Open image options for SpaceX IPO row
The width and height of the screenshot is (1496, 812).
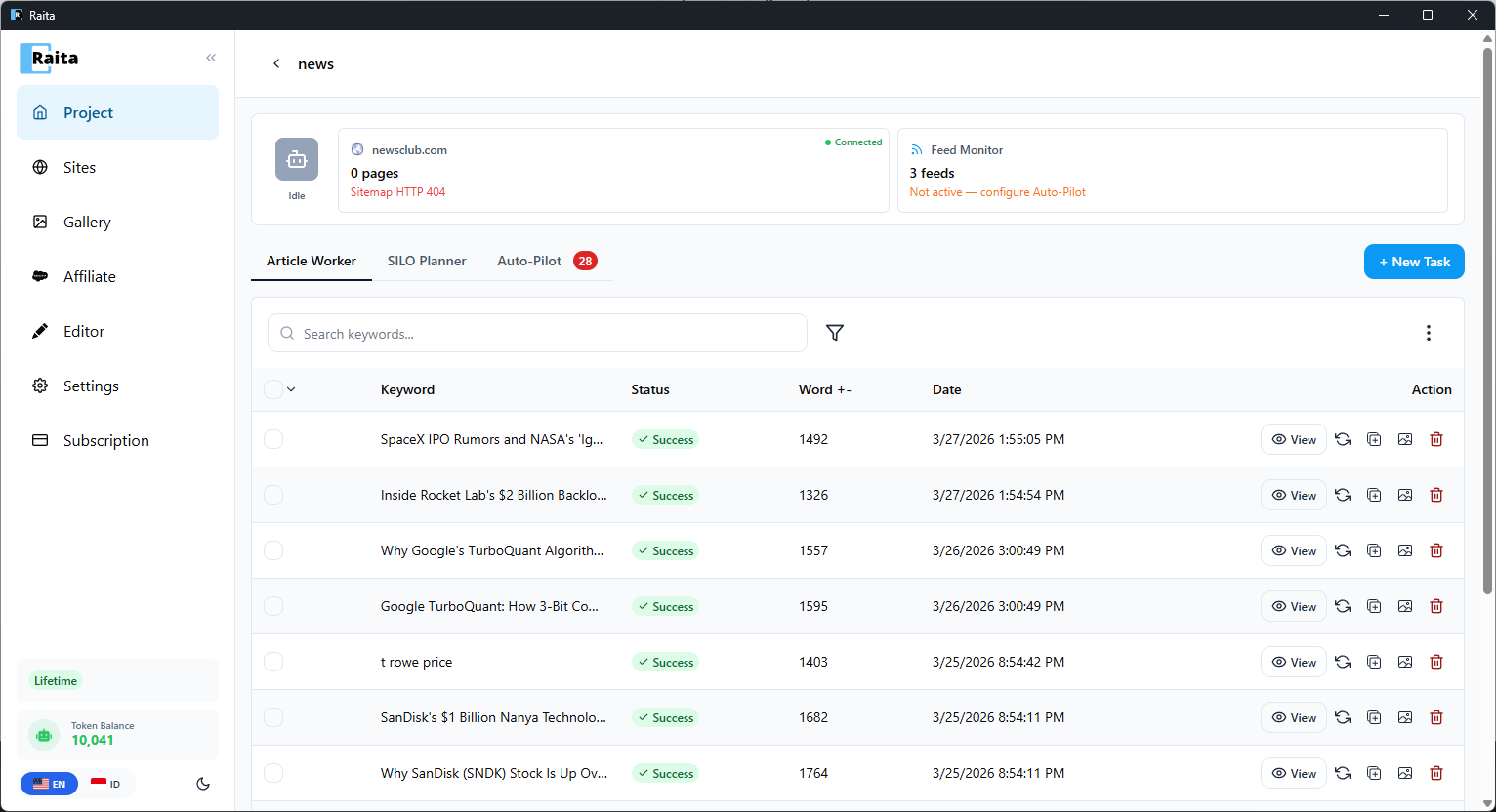pyautogui.click(x=1405, y=439)
